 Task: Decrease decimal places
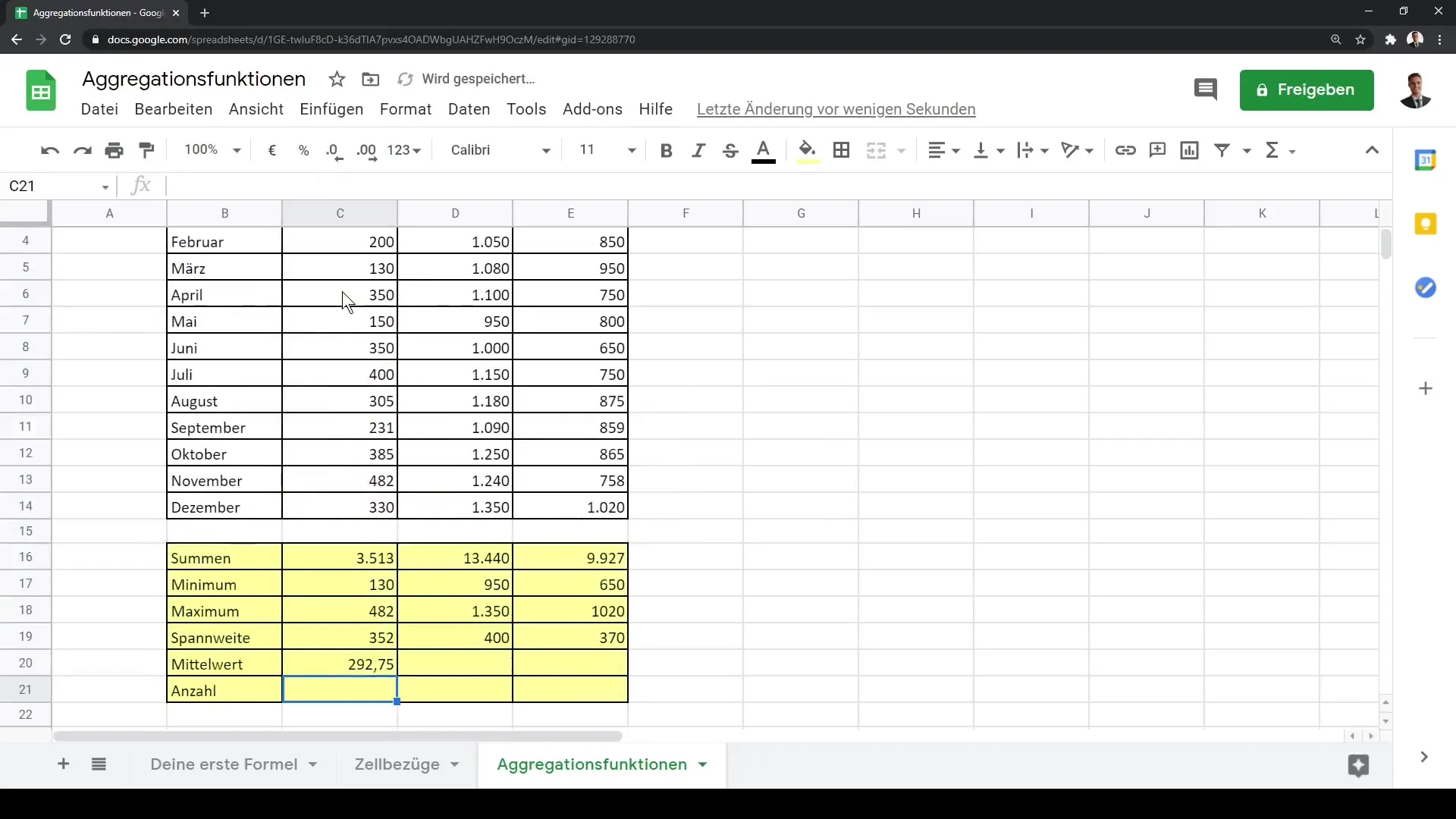[x=334, y=150]
